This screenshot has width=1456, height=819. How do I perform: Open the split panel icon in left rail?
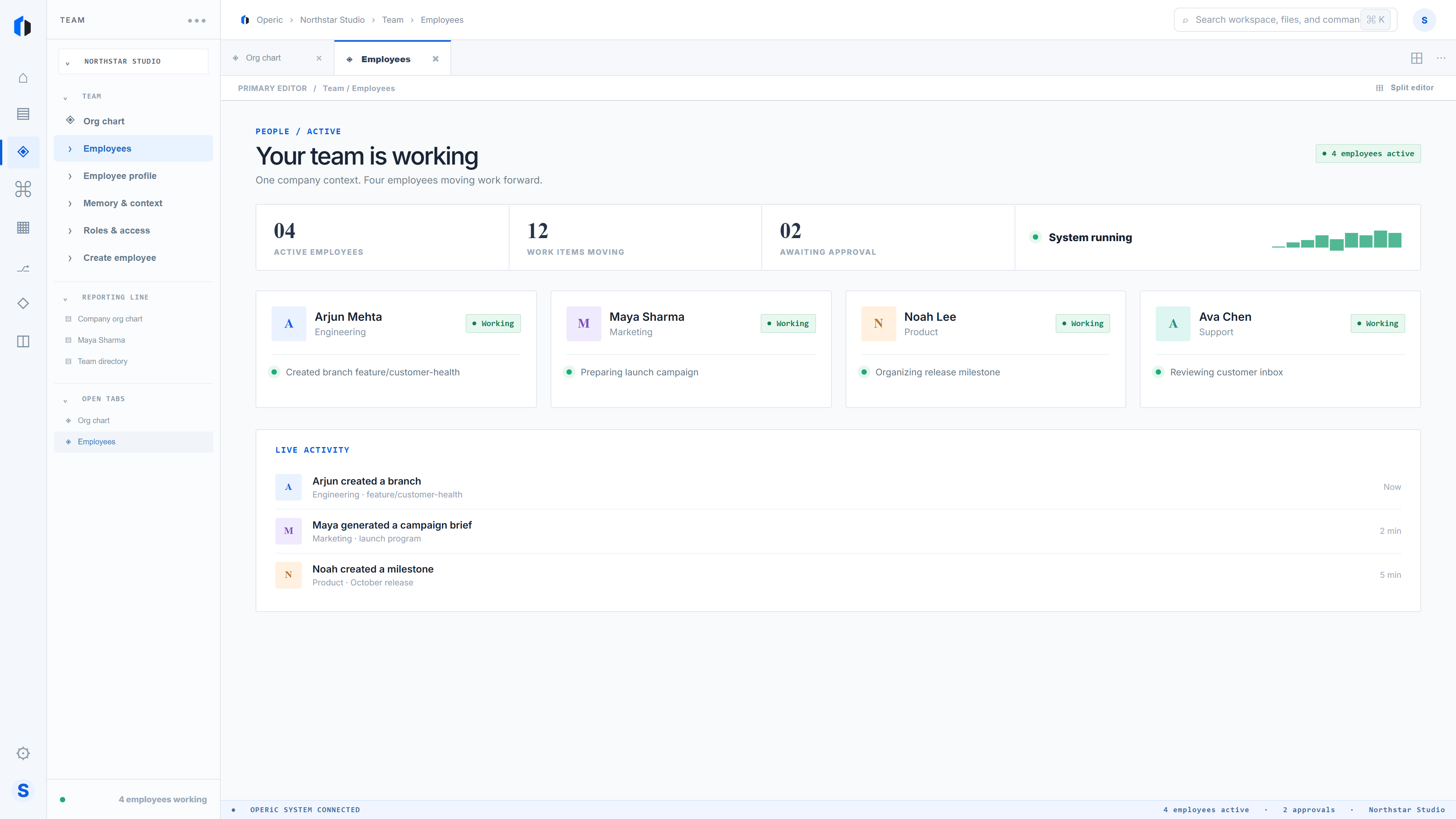coord(23,341)
